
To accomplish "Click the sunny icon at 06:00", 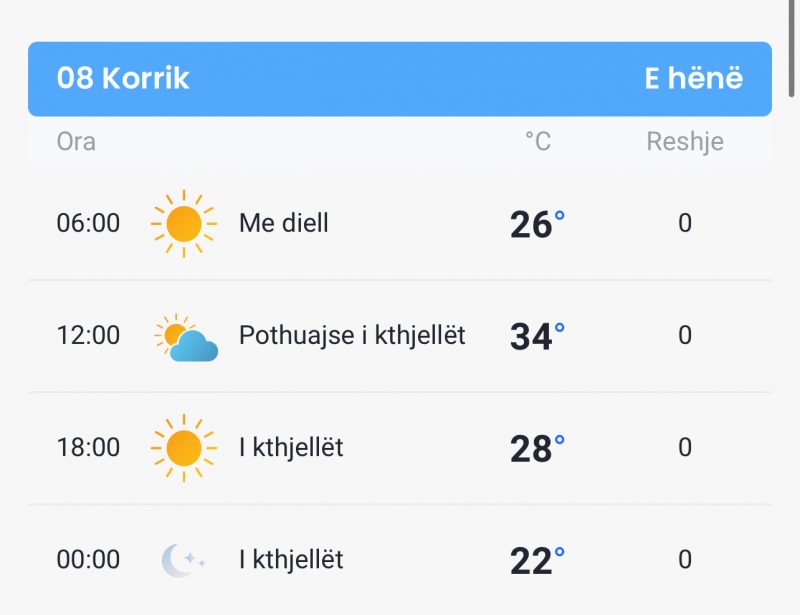I will pos(184,224).
